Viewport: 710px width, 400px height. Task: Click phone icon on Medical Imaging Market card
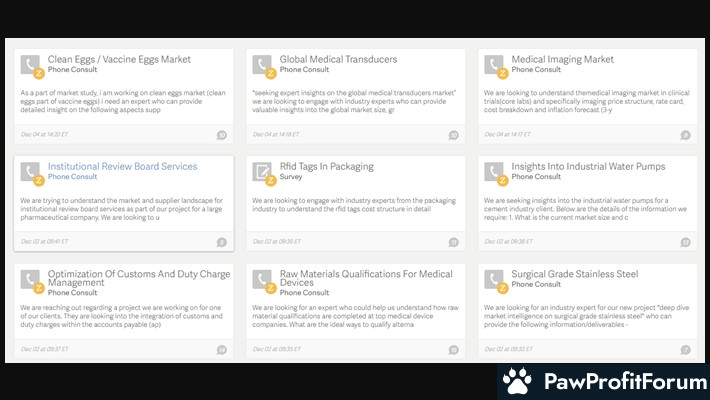(x=494, y=64)
